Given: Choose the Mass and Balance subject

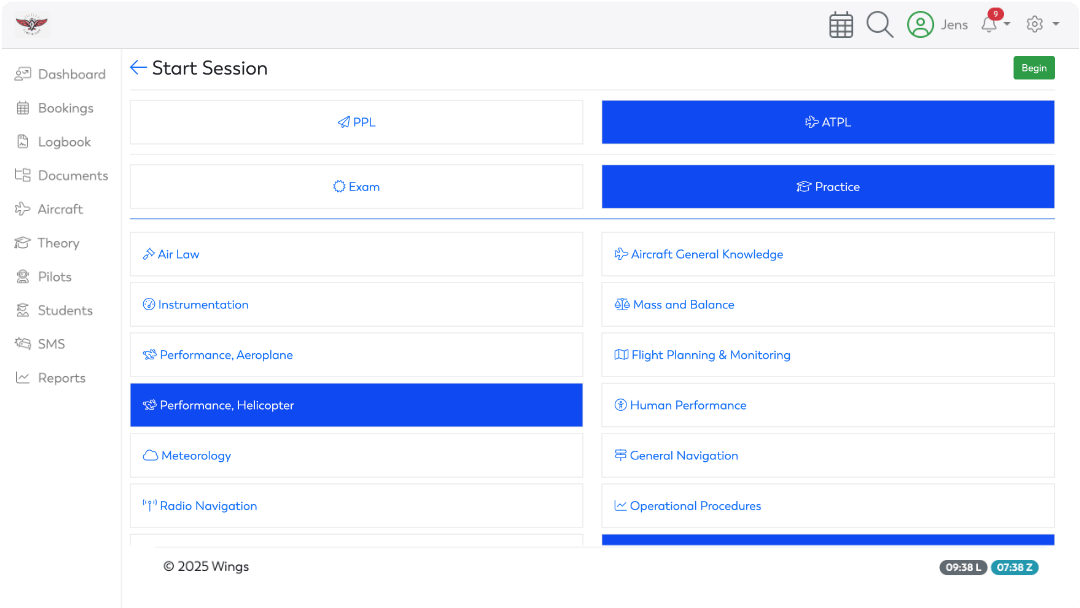Looking at the screenshot, I should [x=827, y=305].
